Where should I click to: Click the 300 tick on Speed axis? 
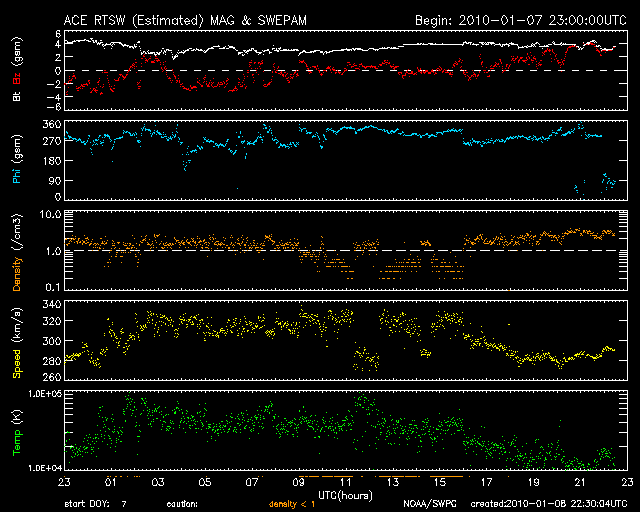[x=52, y=341]
